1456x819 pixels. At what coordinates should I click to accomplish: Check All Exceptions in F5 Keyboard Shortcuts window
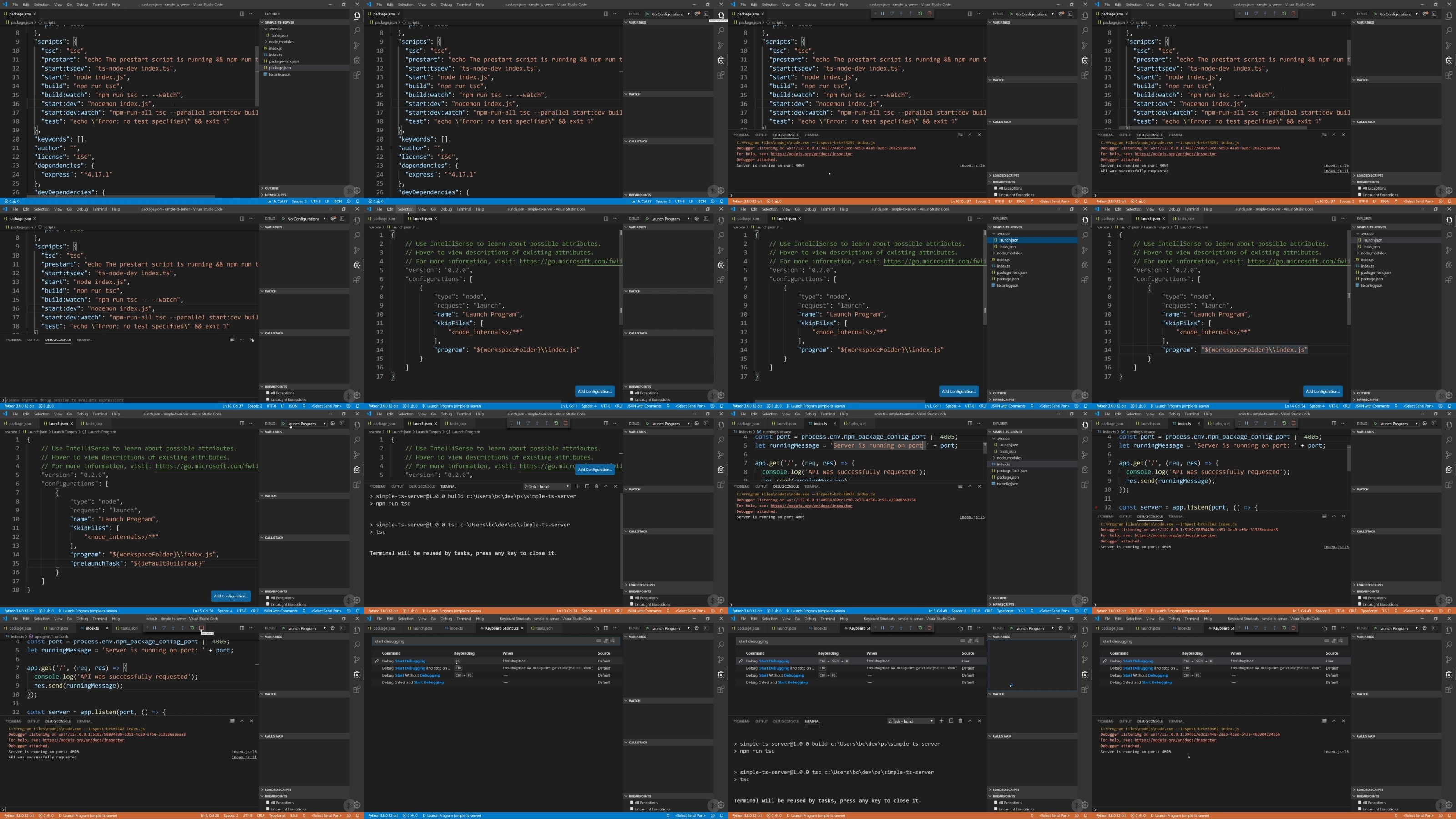click(x=632, y=803)
